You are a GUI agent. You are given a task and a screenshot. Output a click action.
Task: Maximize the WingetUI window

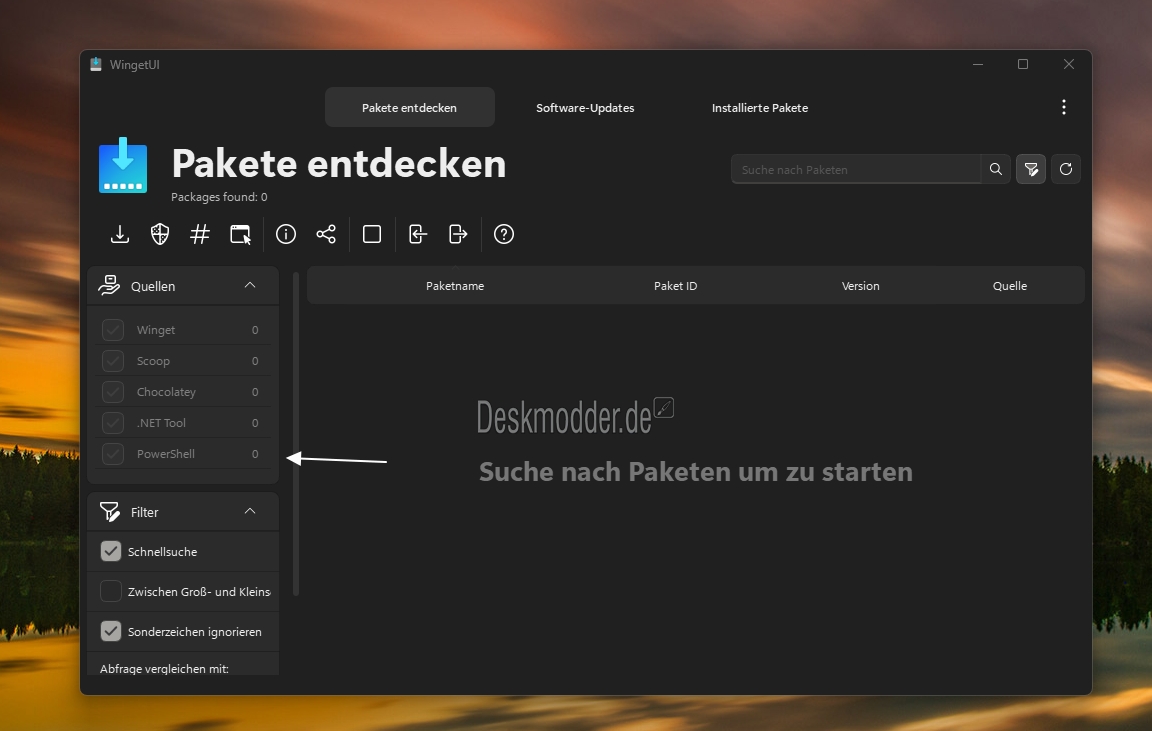click(1023, 65)
